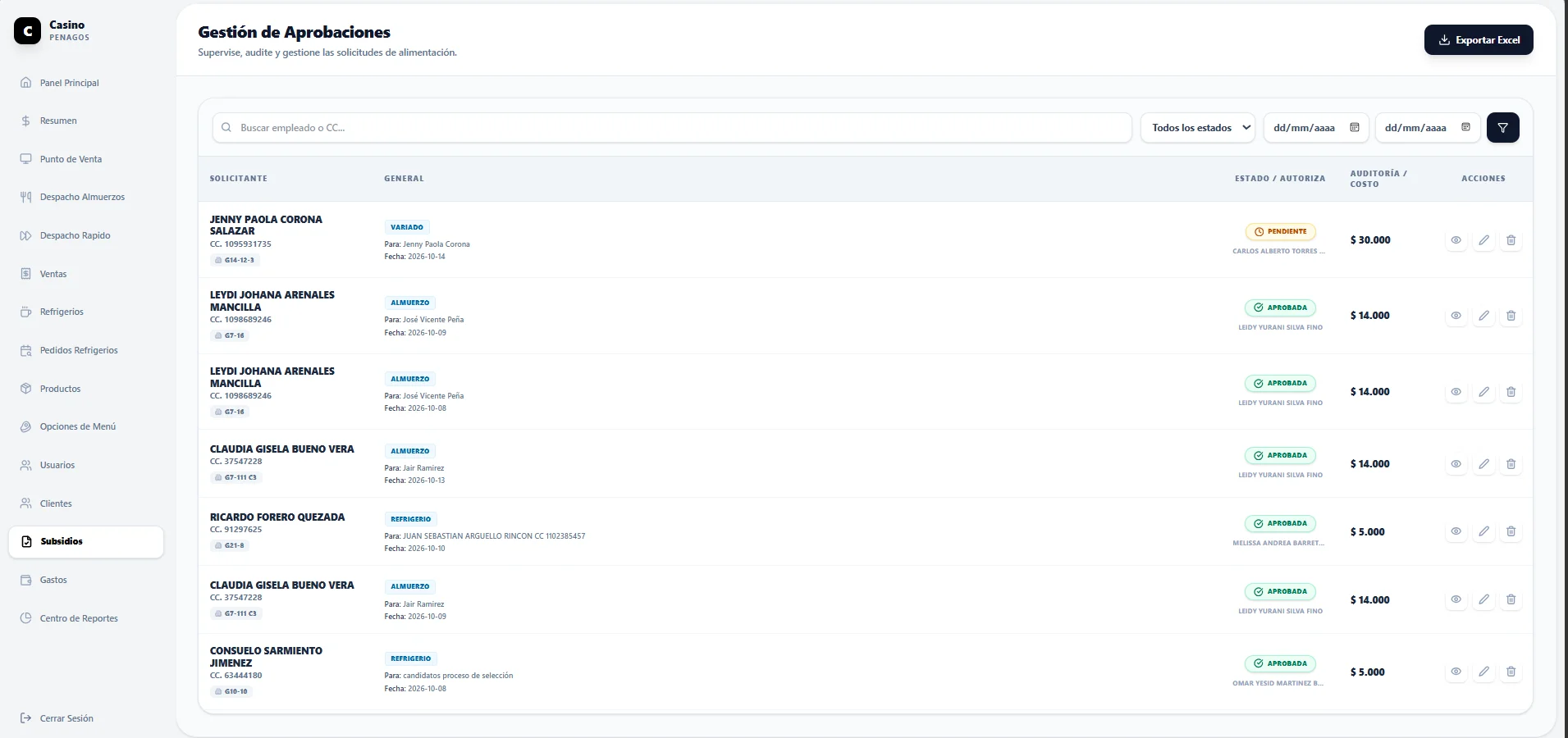The height and width of the screenshot is (738, 1568).
Task: View the 2026-10-09 Leydi Johana Arenales request
Action: [1456, 316]
